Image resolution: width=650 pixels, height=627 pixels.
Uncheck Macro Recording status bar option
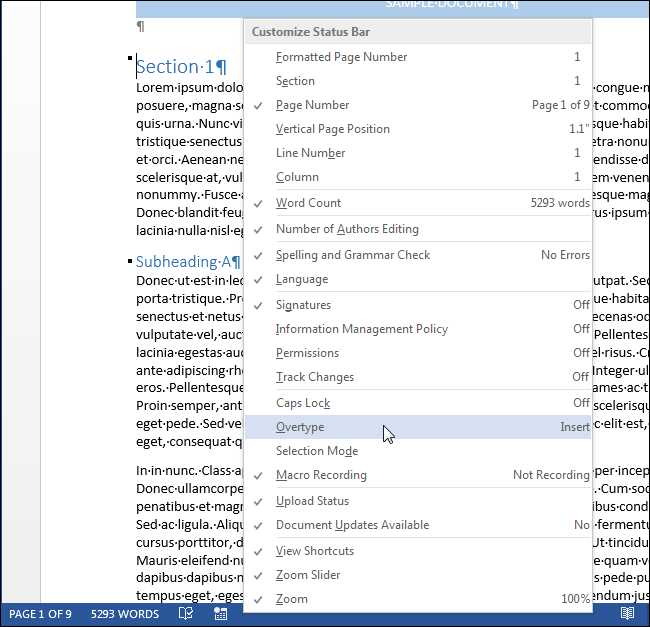[x=418, y=475]
